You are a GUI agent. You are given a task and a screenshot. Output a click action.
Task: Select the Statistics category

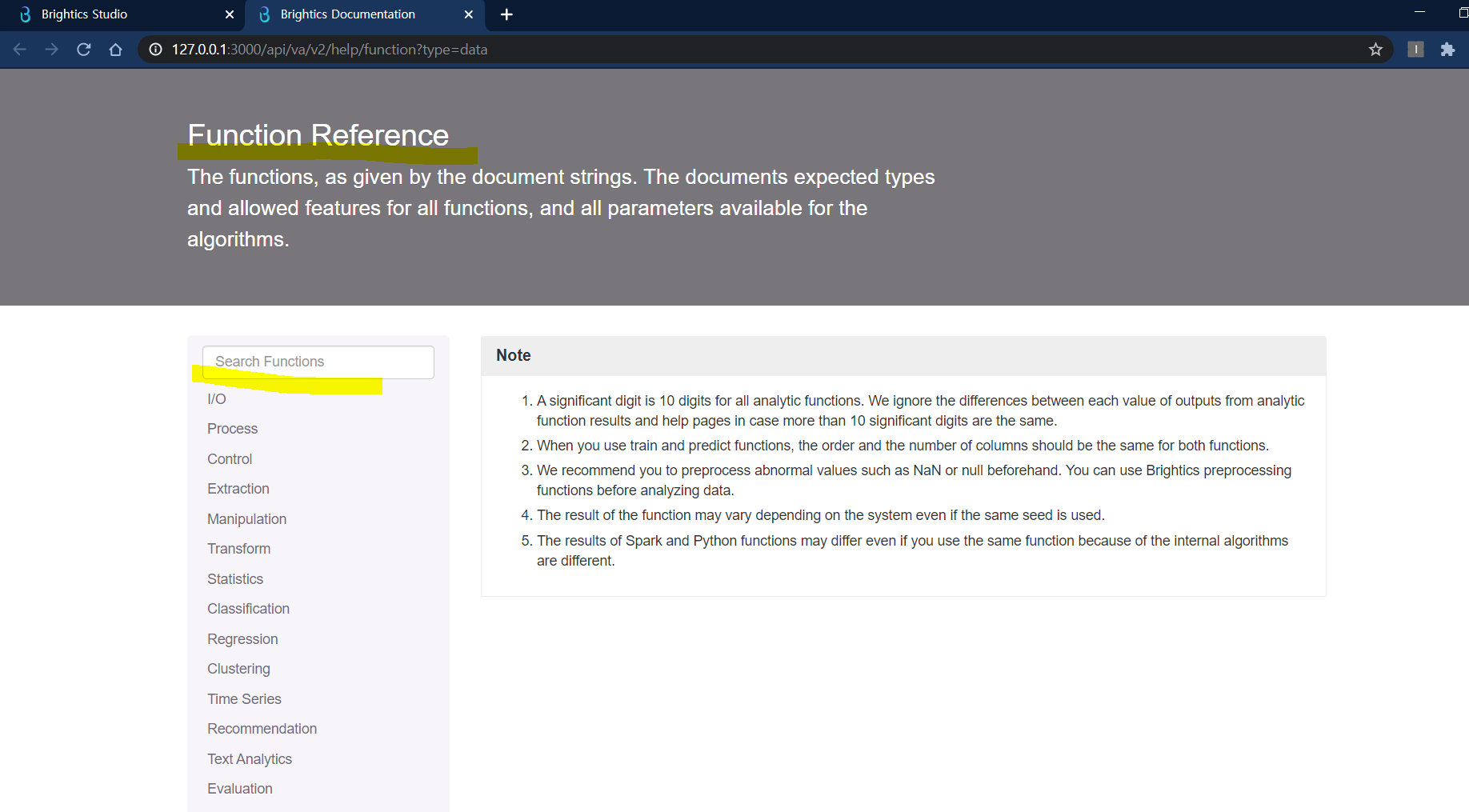[x=235, y=579]
